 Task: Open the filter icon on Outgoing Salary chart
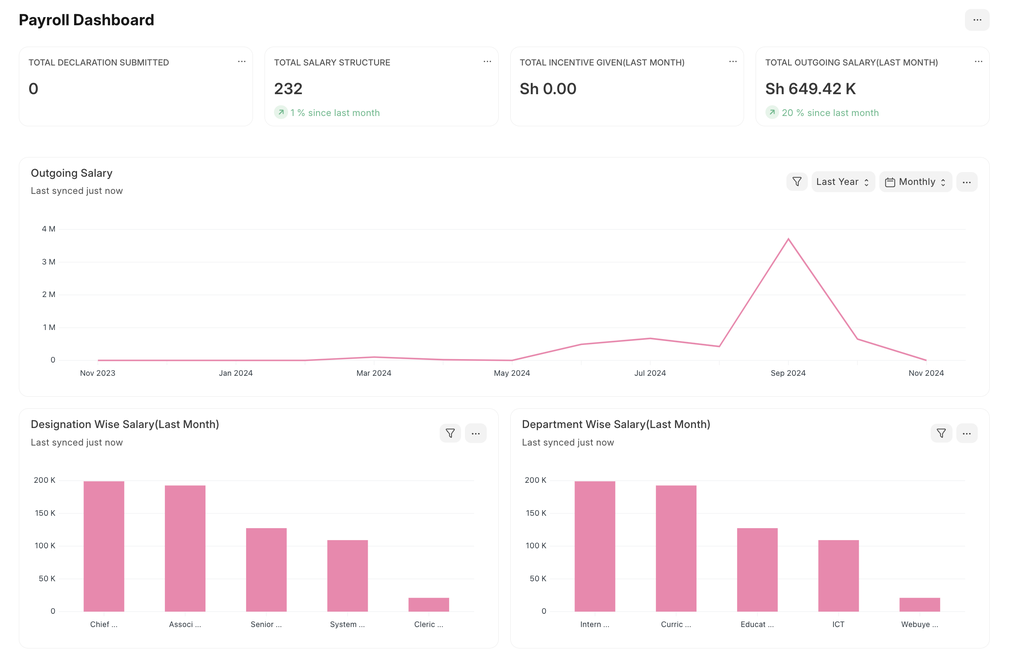coord(797,181)
